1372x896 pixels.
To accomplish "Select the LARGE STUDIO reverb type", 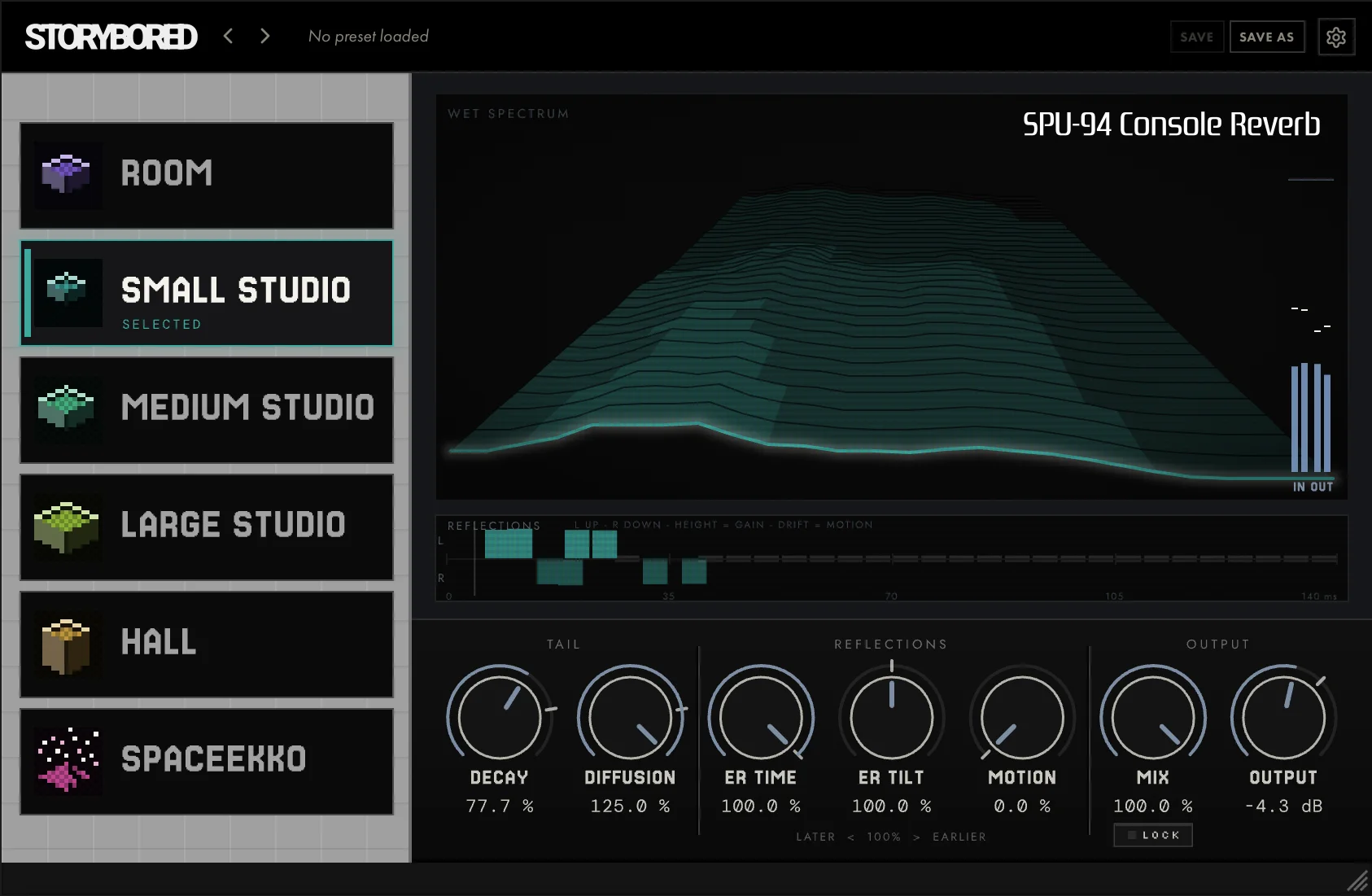I will (207, 527).
